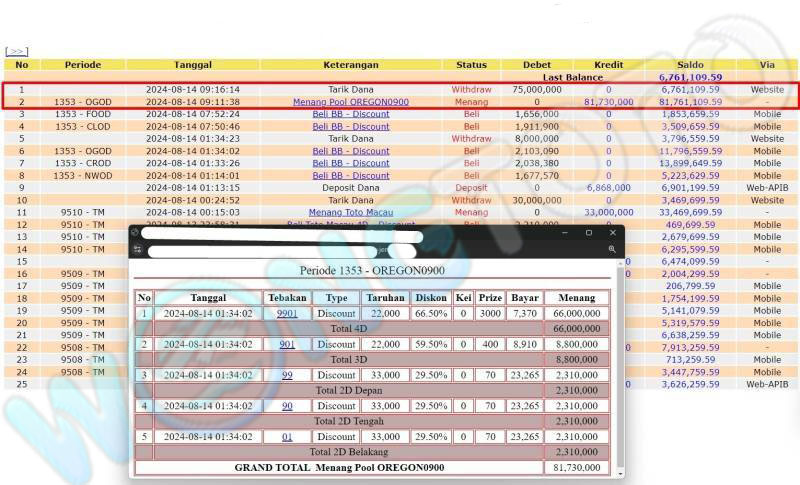The height and width of the screenshot is (485, 800).
Task: Click Tebakan number 9901 link
Action: [x=287, y=314]
